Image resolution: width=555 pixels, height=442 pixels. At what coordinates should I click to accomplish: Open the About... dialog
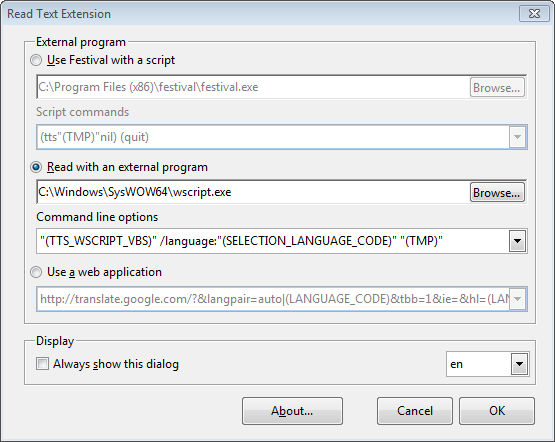292,411
